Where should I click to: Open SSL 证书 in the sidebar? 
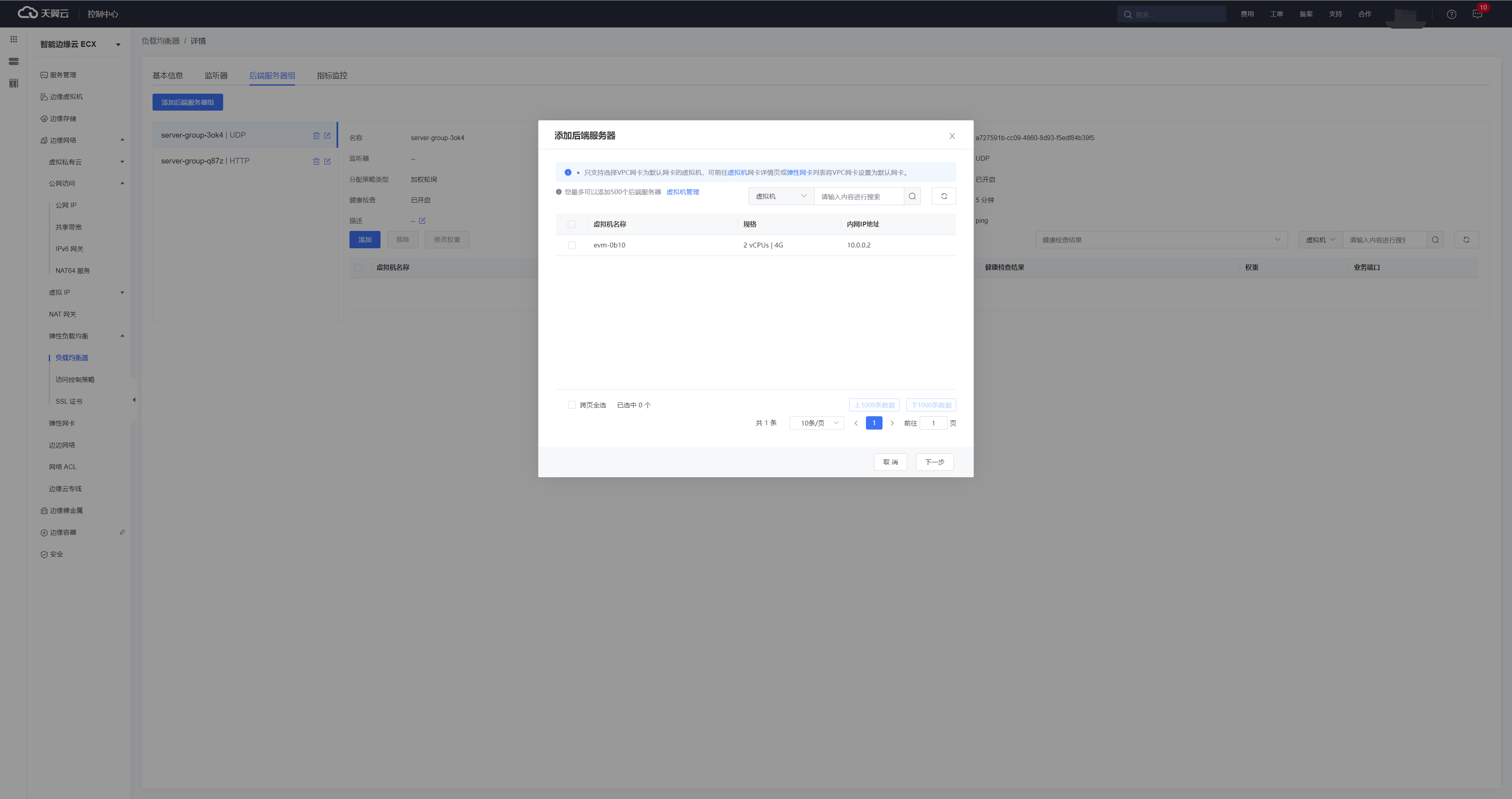pos(69,402)
